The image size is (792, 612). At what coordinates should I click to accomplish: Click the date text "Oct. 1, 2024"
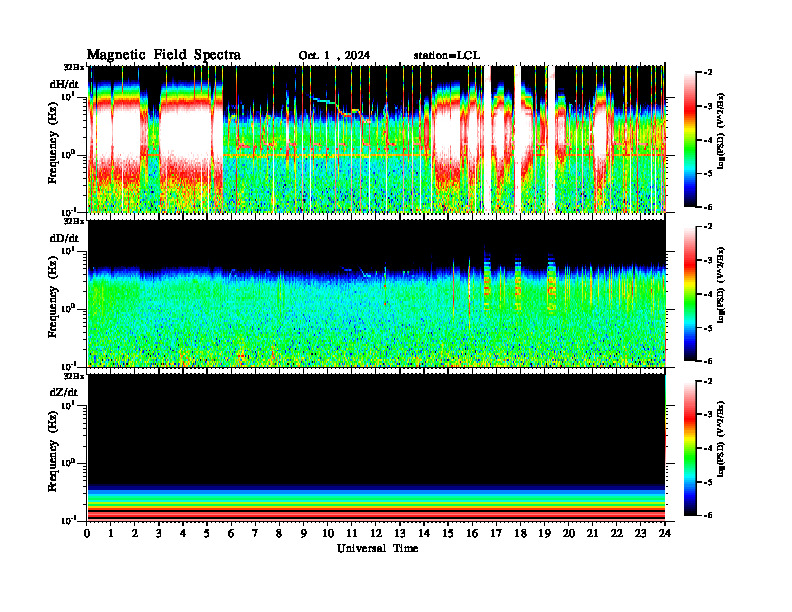point(334,56)
